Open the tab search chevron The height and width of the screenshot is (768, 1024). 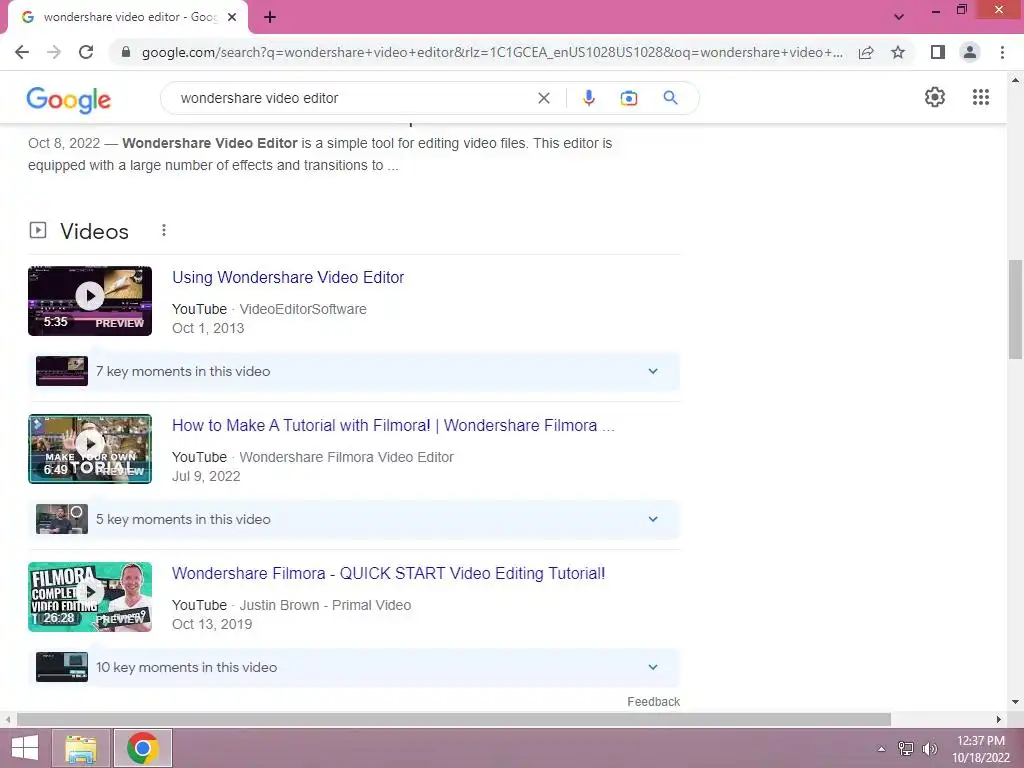pos(899,17)
